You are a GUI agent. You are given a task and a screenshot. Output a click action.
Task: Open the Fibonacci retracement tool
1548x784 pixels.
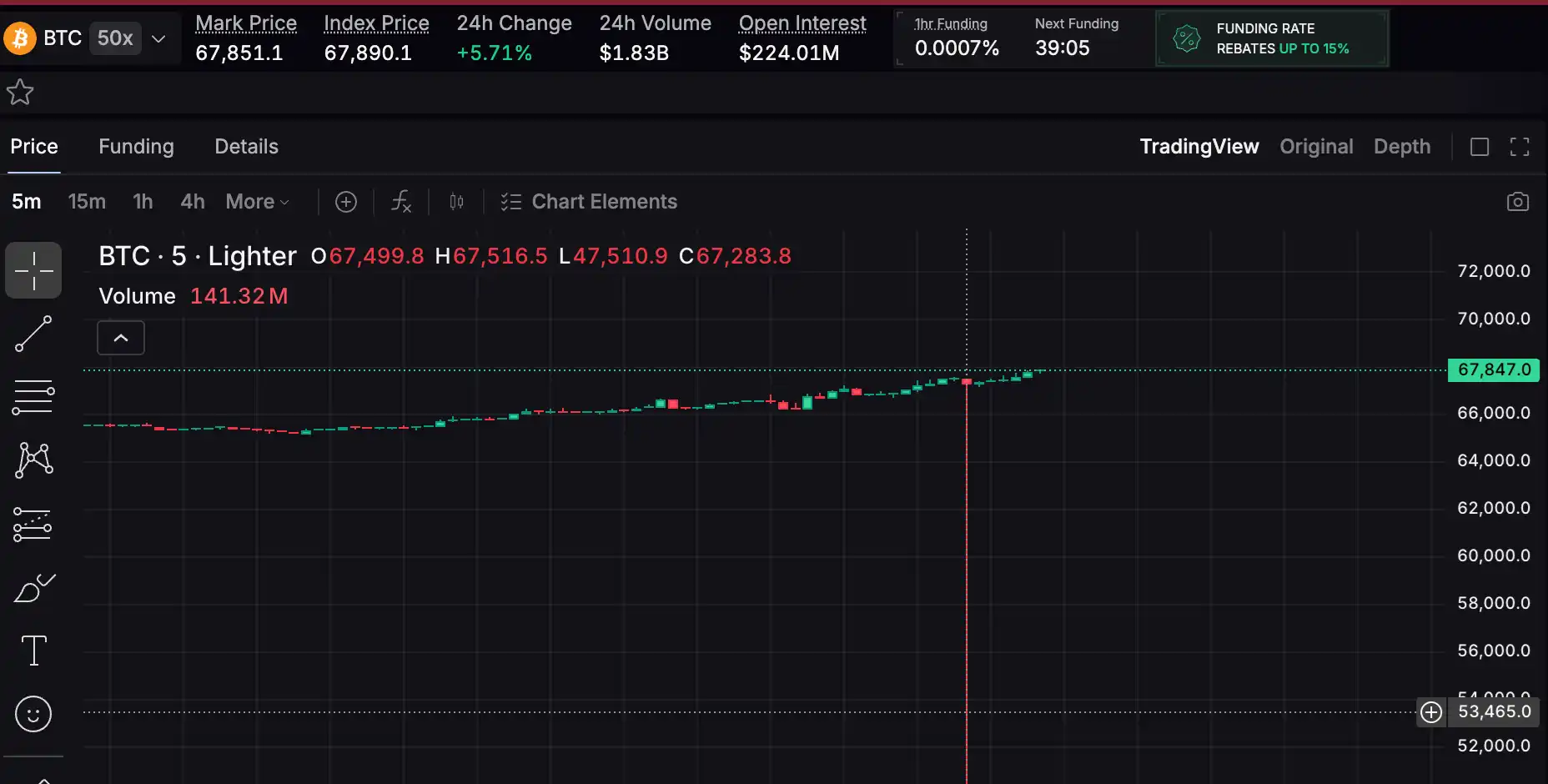tap(33, 397)
